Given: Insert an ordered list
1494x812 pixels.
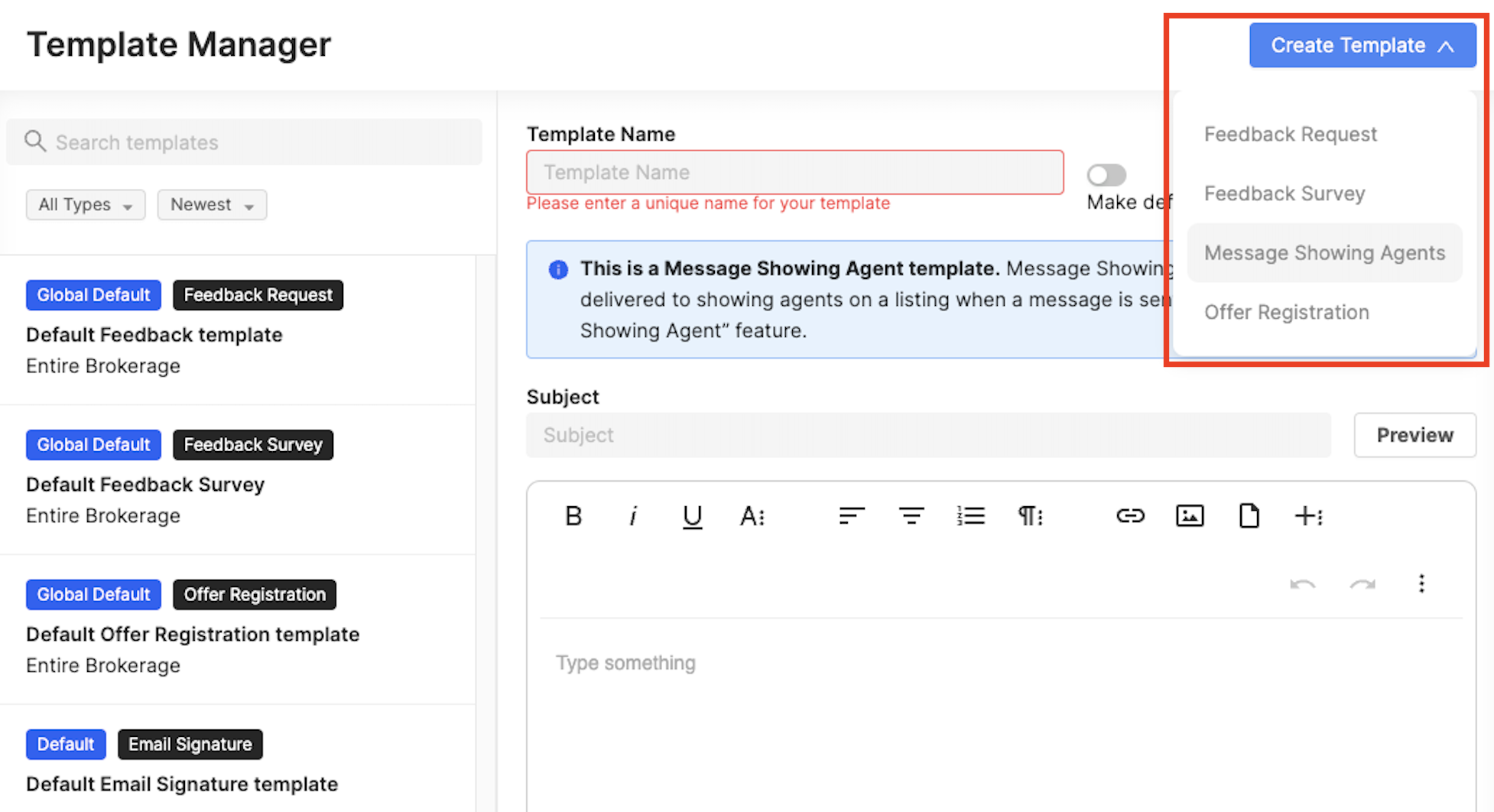Looking at the screenshot, I should point(970,516).
